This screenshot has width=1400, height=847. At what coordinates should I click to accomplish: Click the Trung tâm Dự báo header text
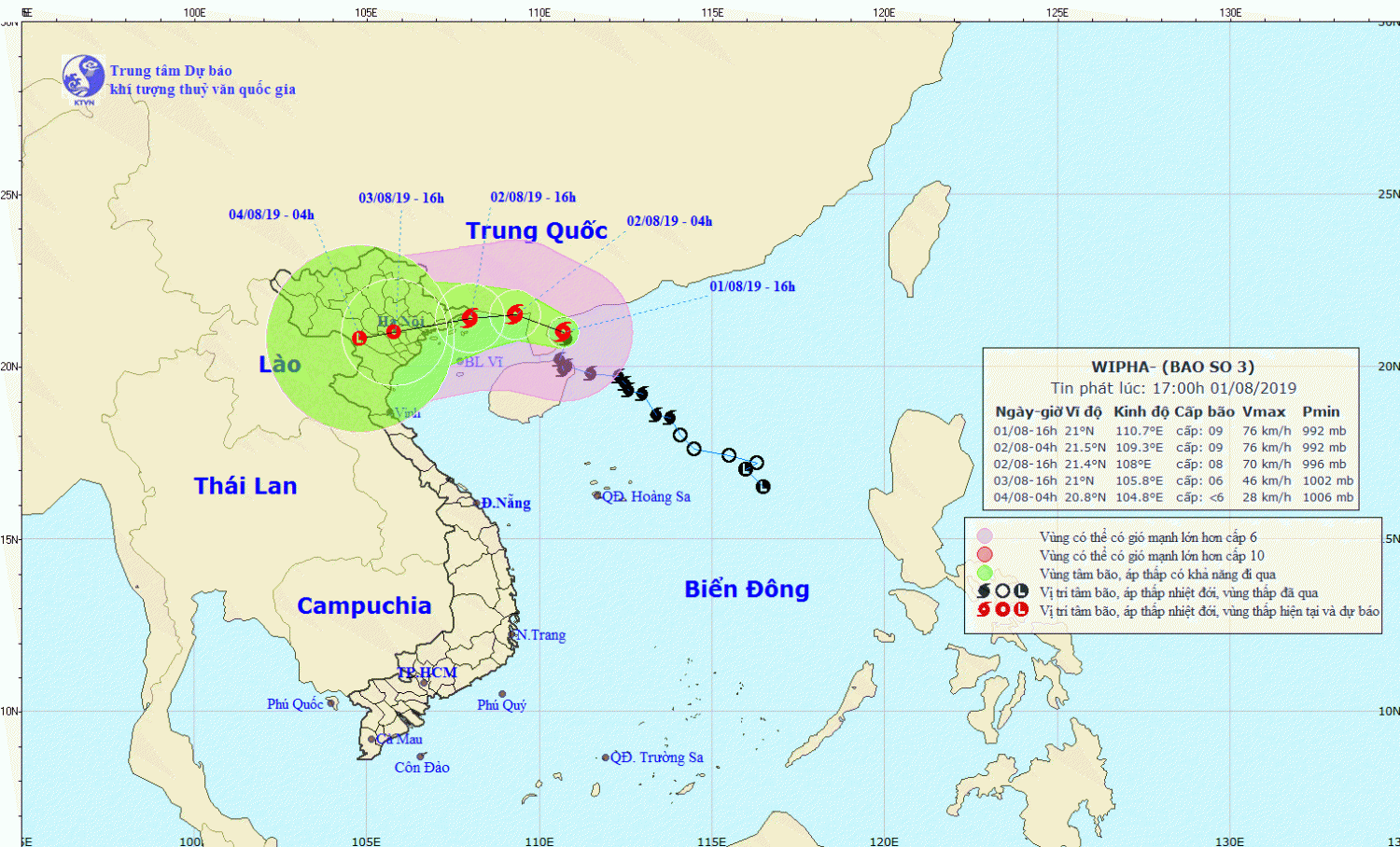171,71
